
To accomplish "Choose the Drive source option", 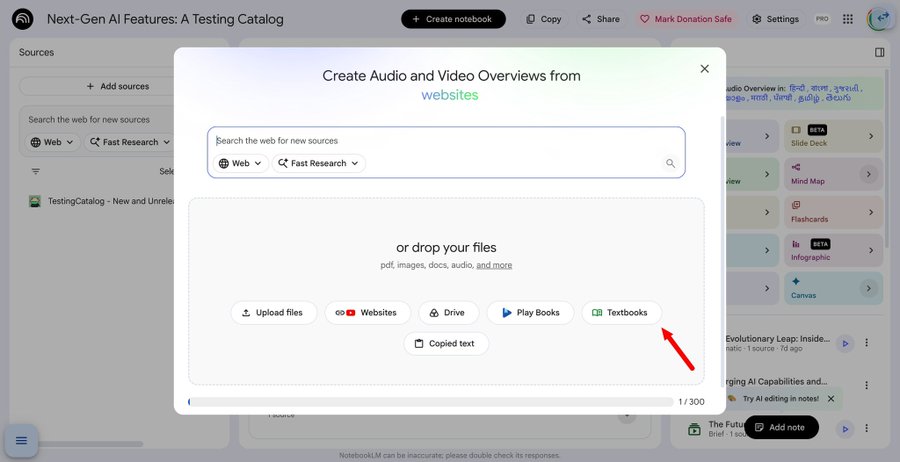I will (448, 313).
